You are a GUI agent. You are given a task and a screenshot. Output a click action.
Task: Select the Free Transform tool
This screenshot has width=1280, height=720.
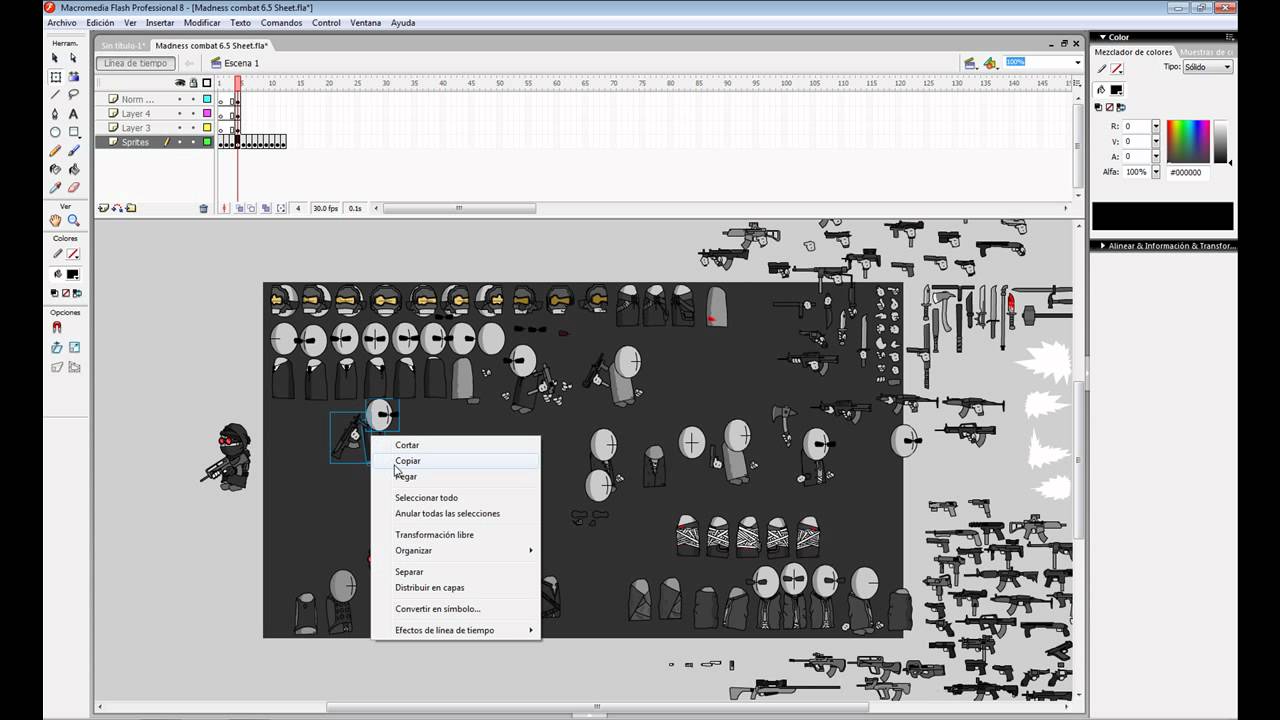tap(55, 77)
